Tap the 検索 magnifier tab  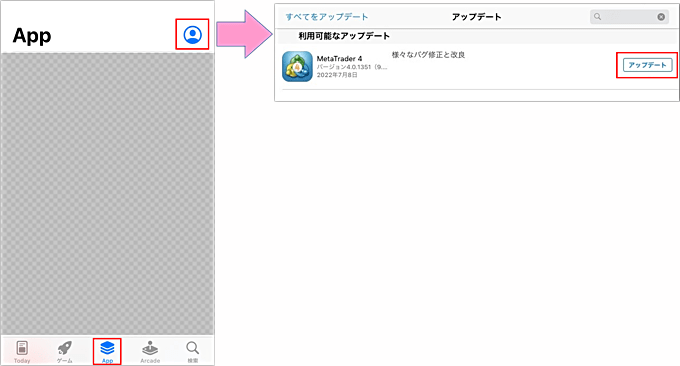pyautogui.click(x=193, y=352)
